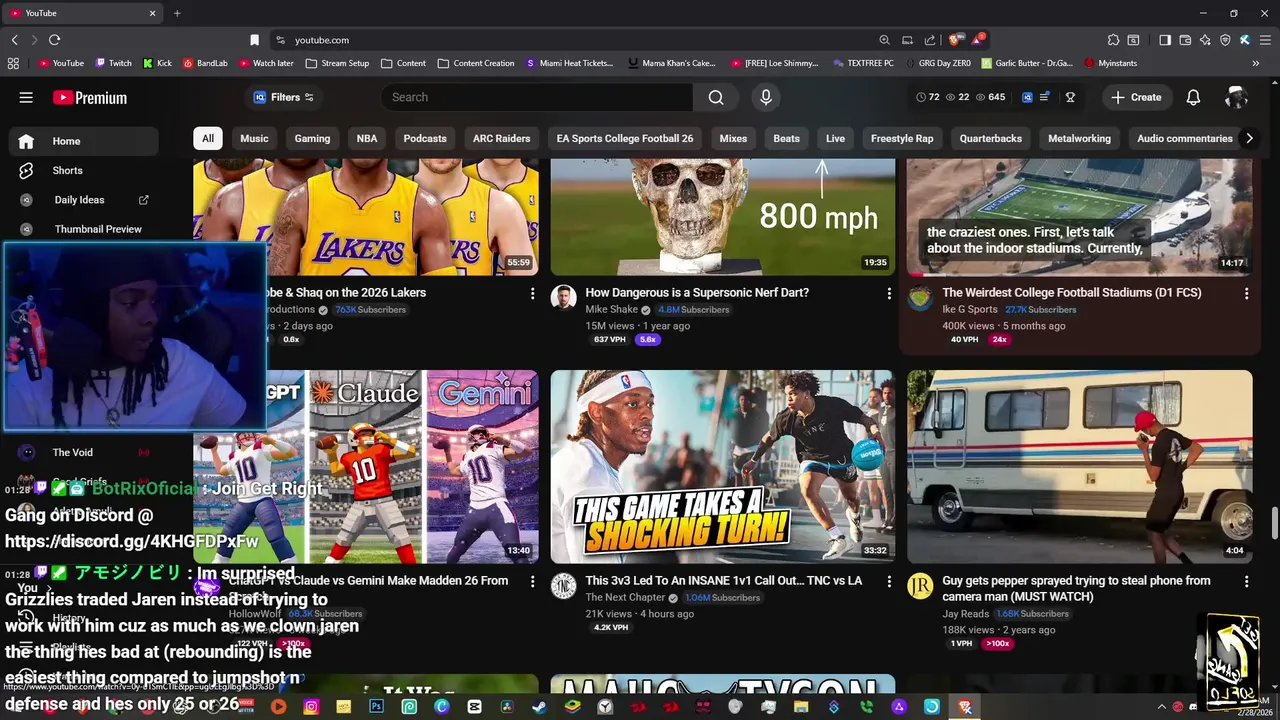Click the 72 stat counter in header

tap(928, 97)
